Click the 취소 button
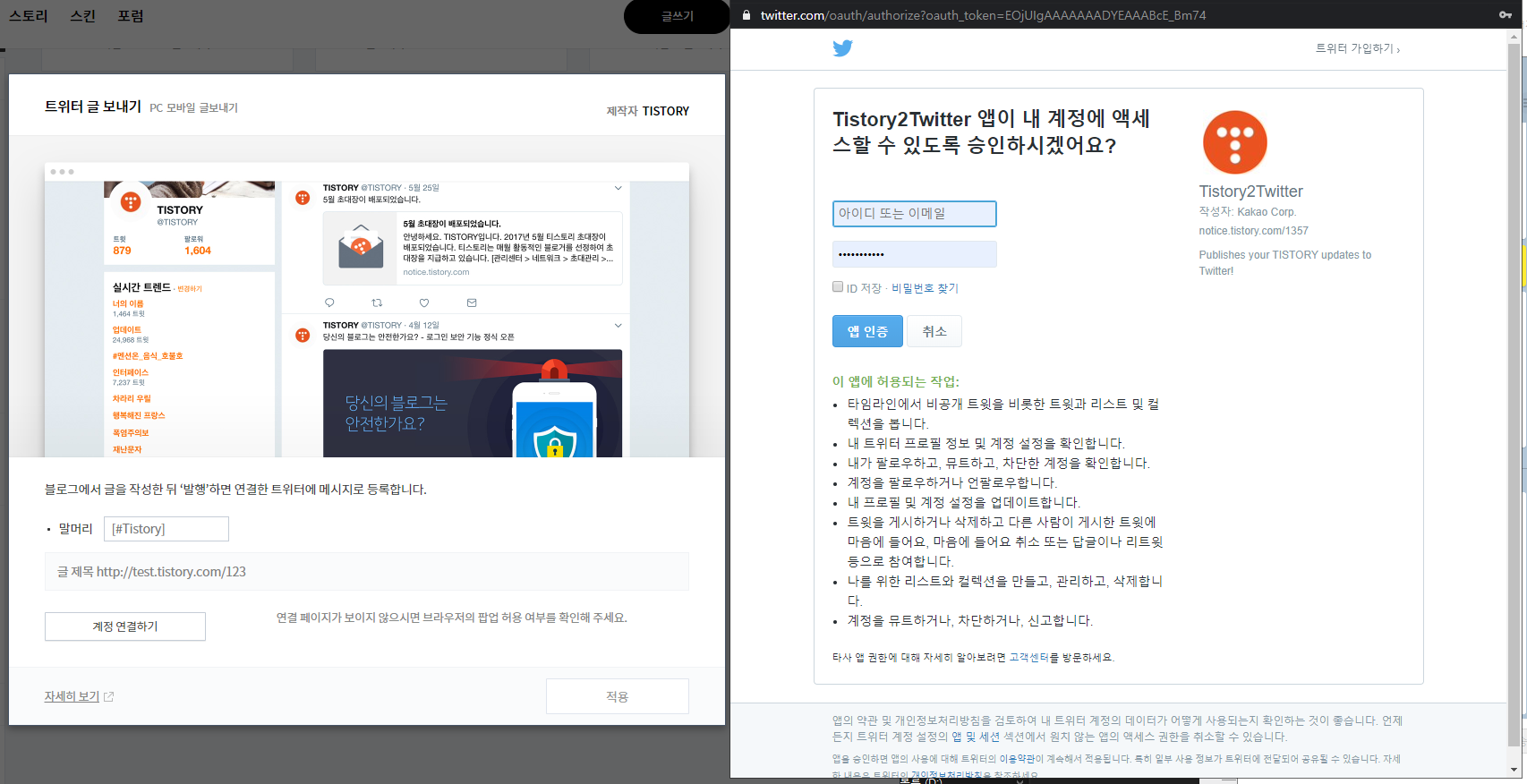Viewport: 1527px width, 784px height. click(934, 331)
